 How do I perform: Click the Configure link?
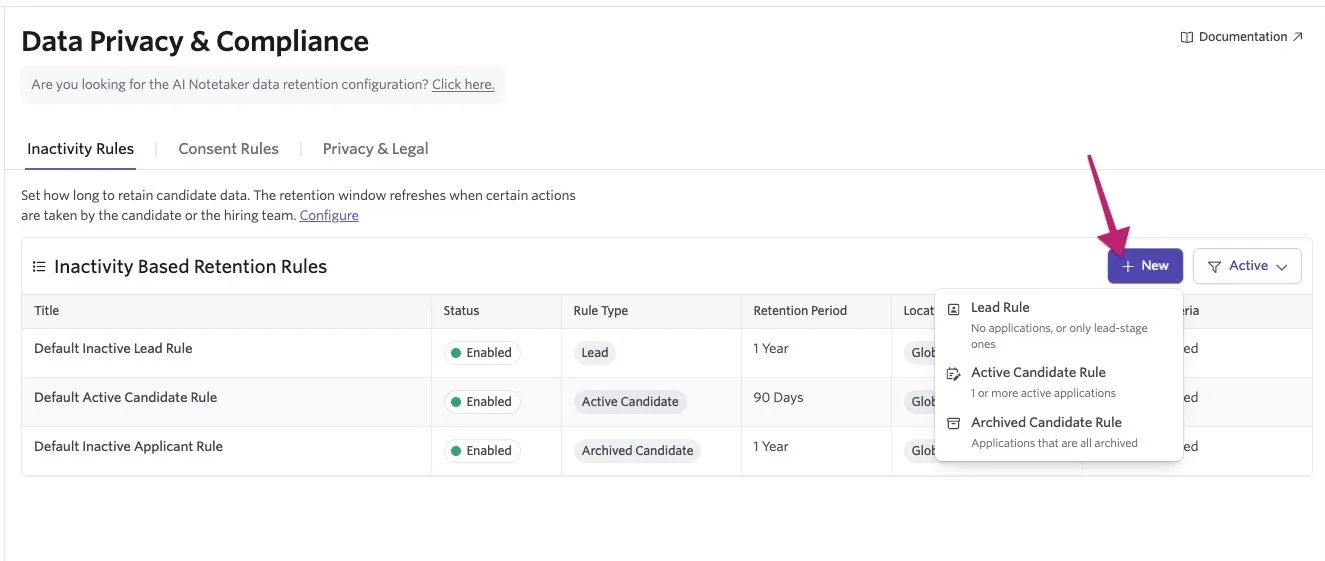[329, 215]
